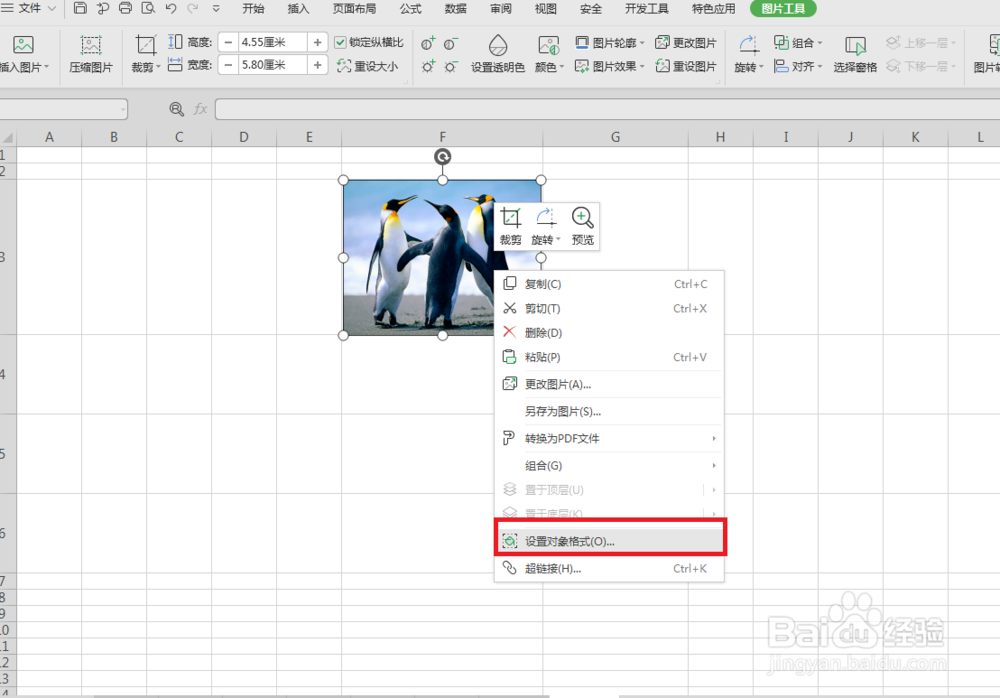Toggle the 锁定纵横比 lock aspect ratio checkbox
This screenshot has width=1000, height=698.
click(341, 43)
